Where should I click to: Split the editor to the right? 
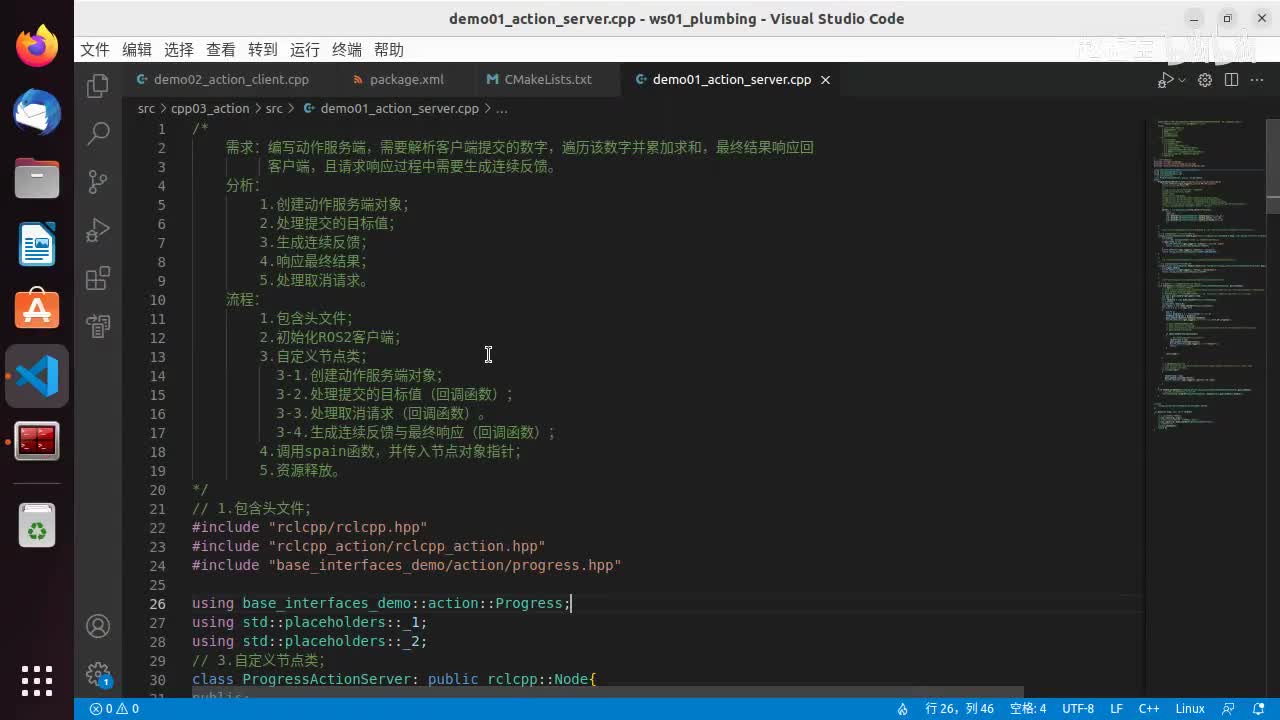click(x=1231, y=80)
